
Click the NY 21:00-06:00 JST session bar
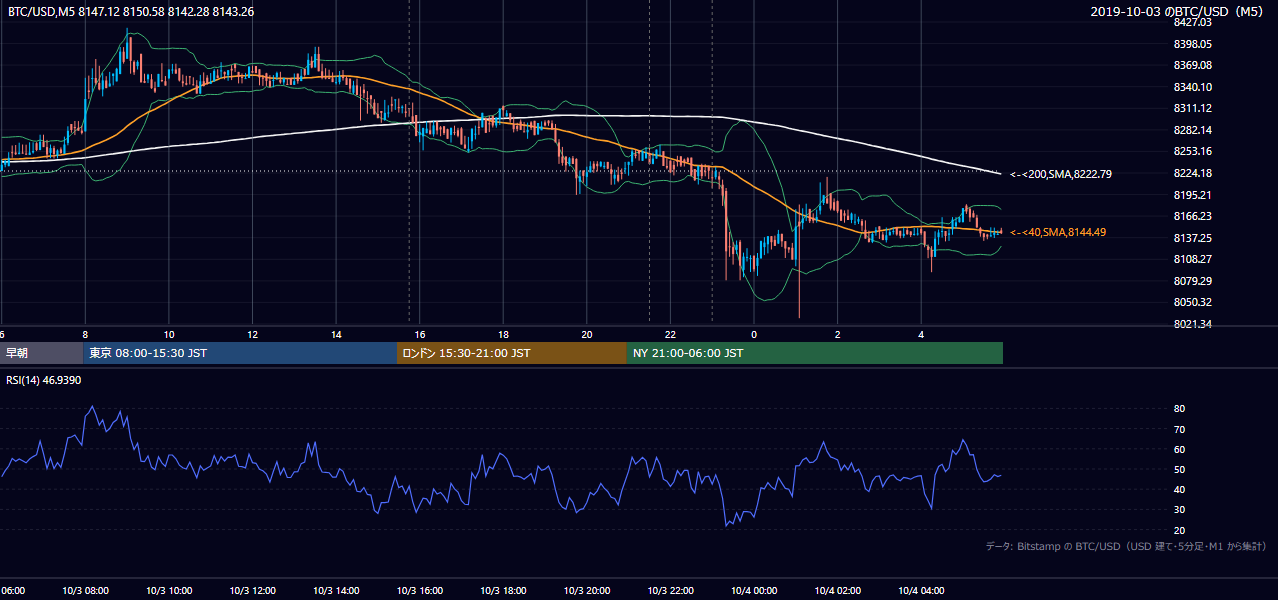(x=815, y=353)
